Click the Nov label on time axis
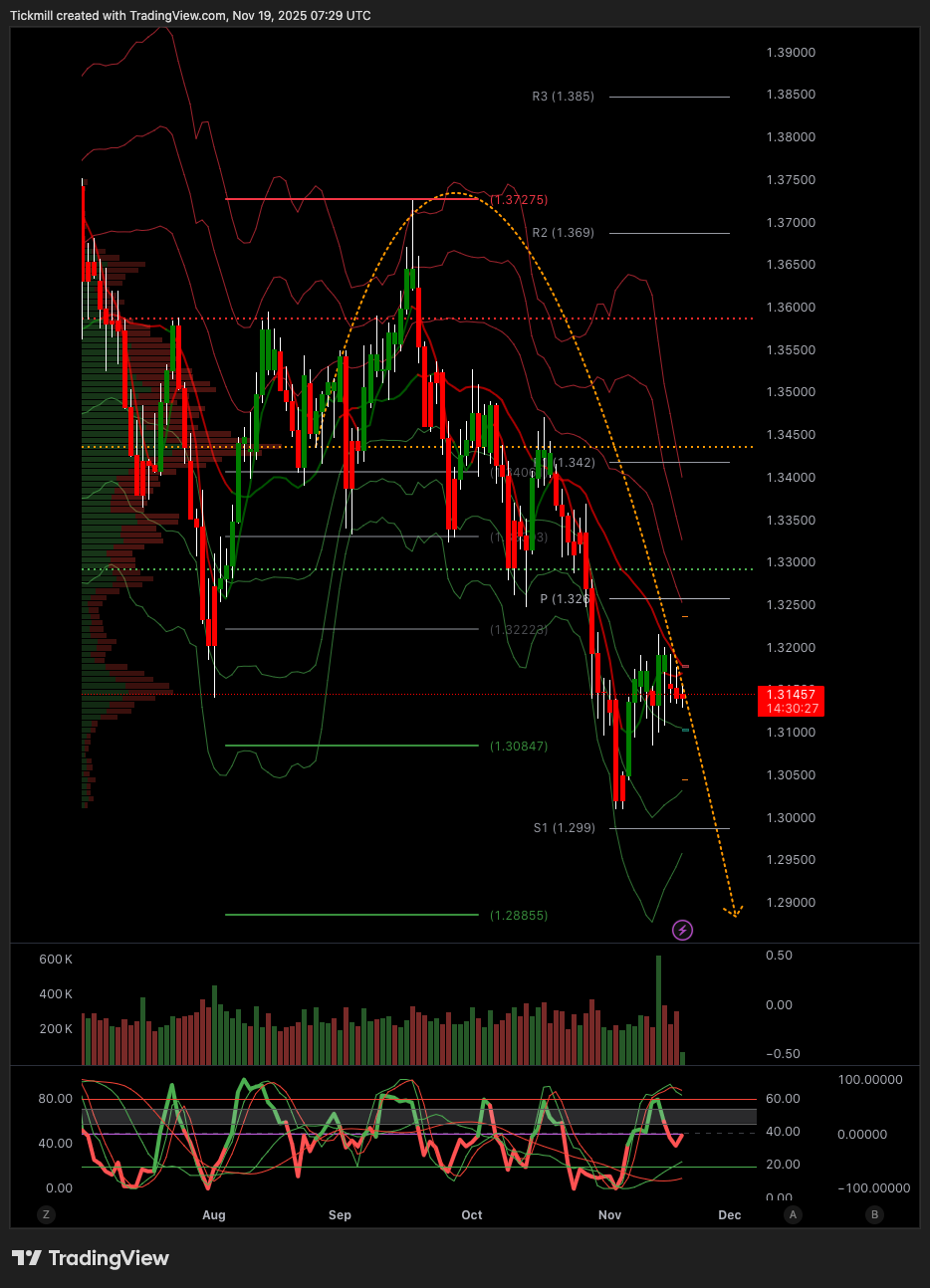930x1288 pixels. click(609, 1215)
